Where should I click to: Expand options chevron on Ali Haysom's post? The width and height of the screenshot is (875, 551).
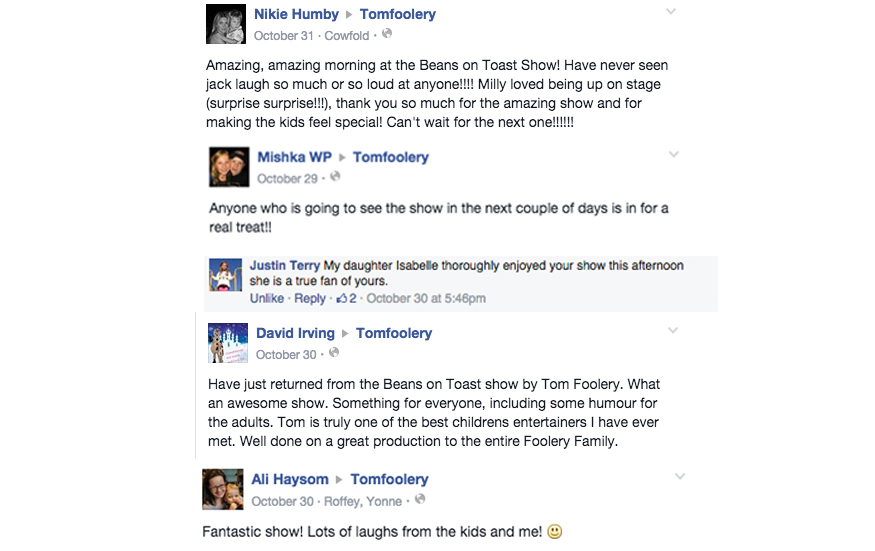point(679,477)
